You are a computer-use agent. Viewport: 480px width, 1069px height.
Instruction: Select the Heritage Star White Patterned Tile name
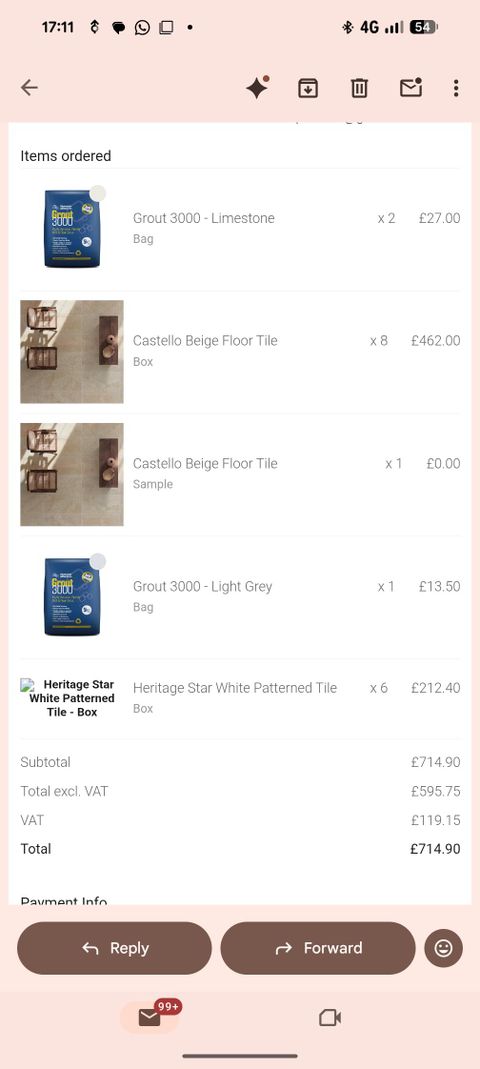click(x=235, y=688)
